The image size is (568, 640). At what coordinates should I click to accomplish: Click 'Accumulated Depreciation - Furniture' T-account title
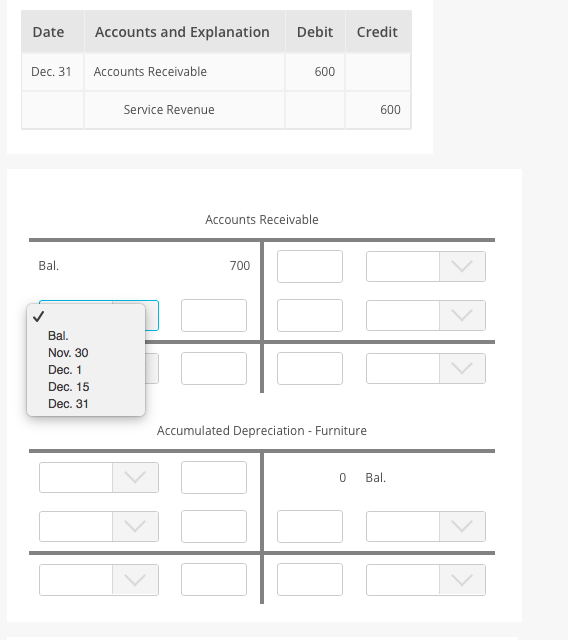coord(262,431)
